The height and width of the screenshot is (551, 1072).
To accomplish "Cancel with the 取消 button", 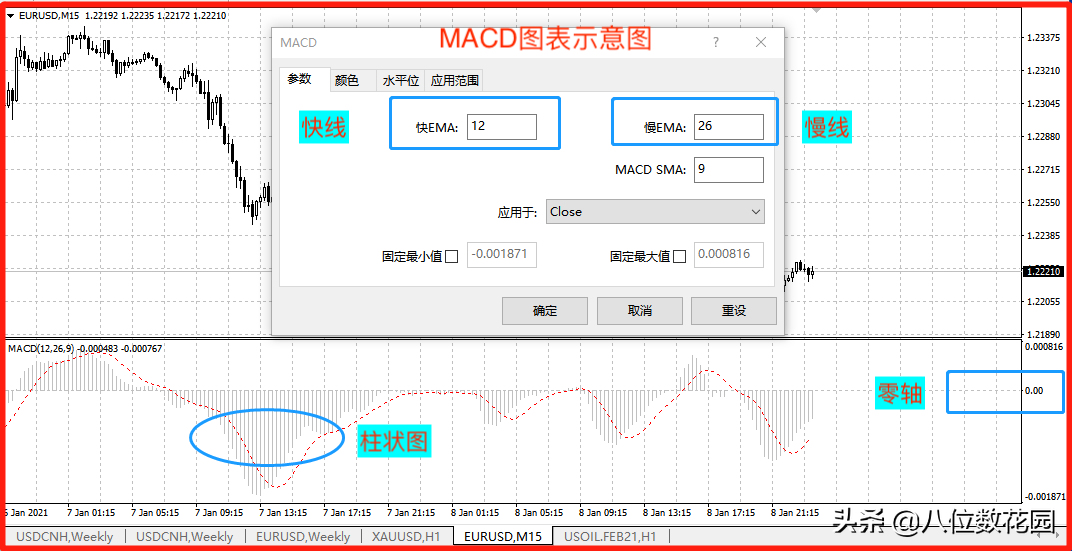I will (639, 311).
